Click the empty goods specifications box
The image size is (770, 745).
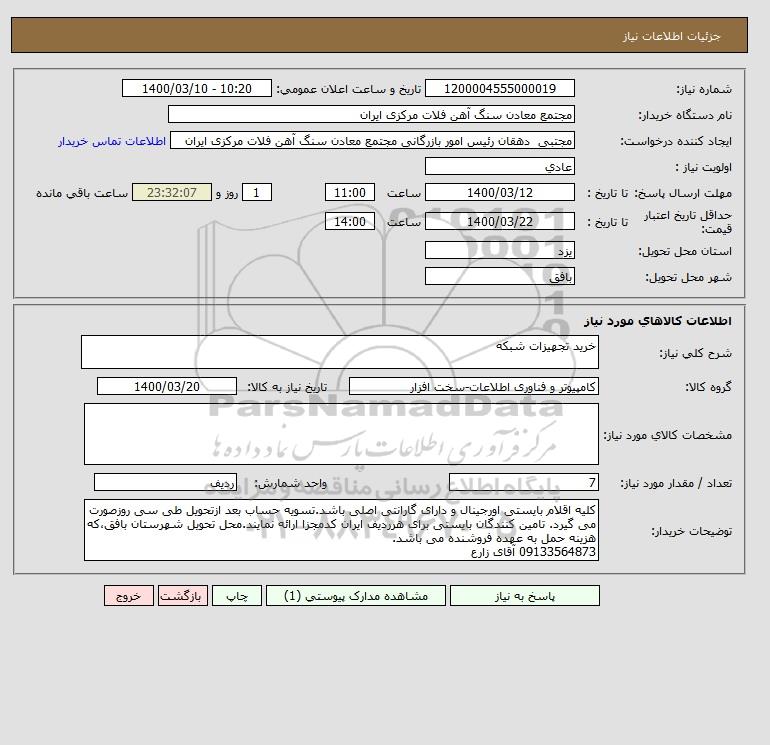point(341,434)
